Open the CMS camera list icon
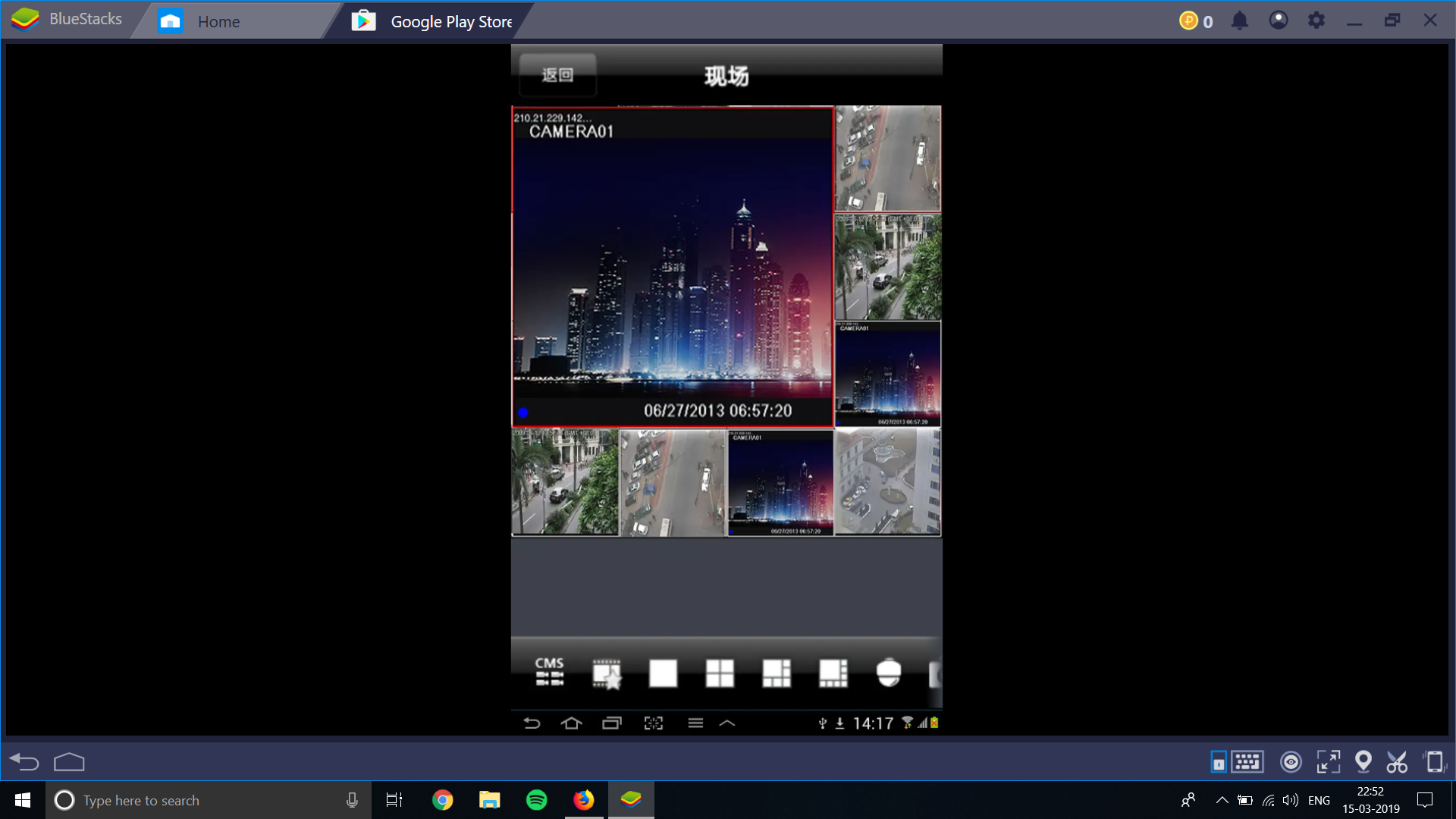The image size is (1456, 819). [x=550, y=672]
